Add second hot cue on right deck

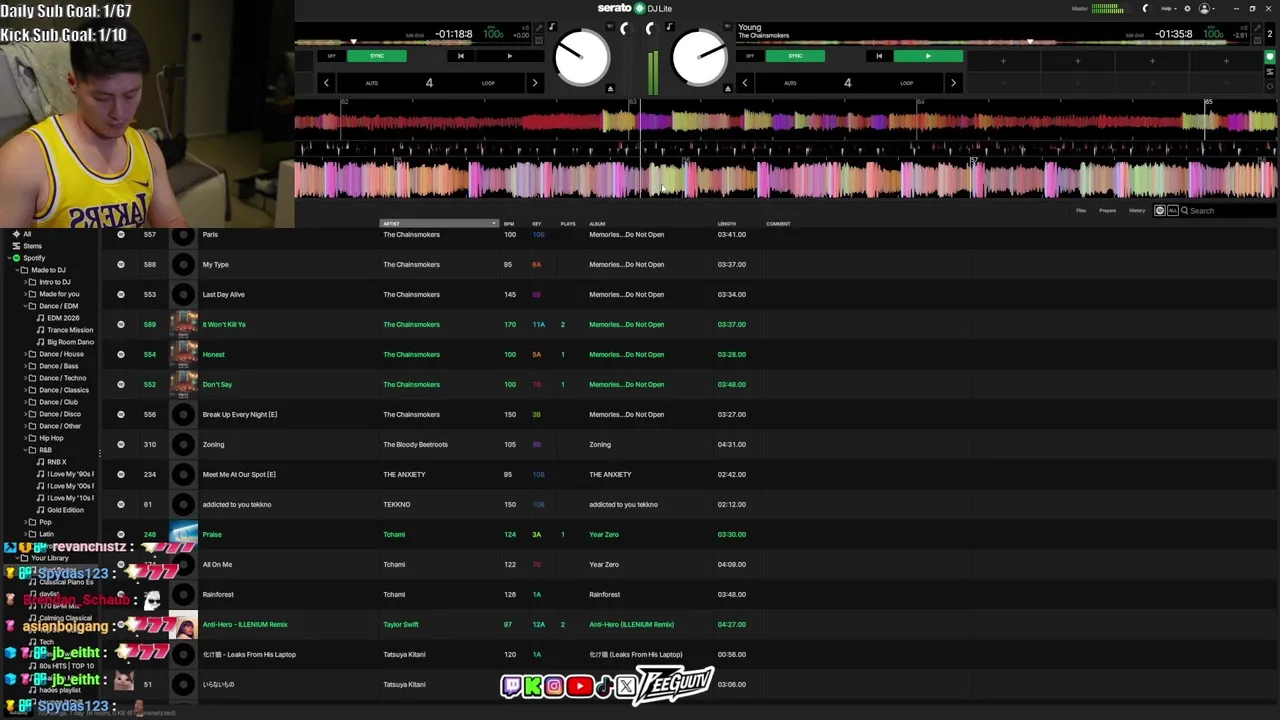(x=1078, y=61)
